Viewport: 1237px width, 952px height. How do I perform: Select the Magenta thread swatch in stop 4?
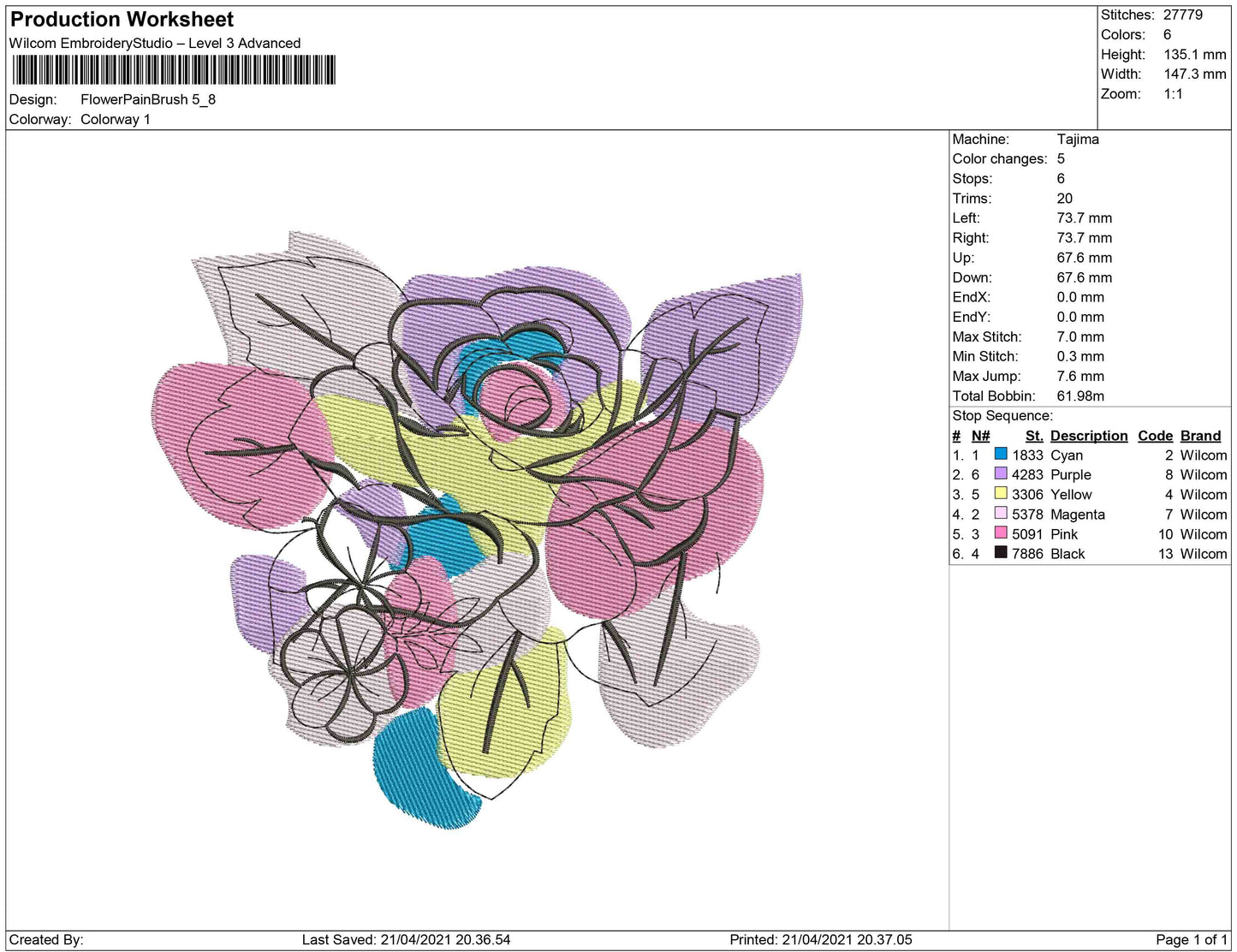click(x=1000, y=514)
